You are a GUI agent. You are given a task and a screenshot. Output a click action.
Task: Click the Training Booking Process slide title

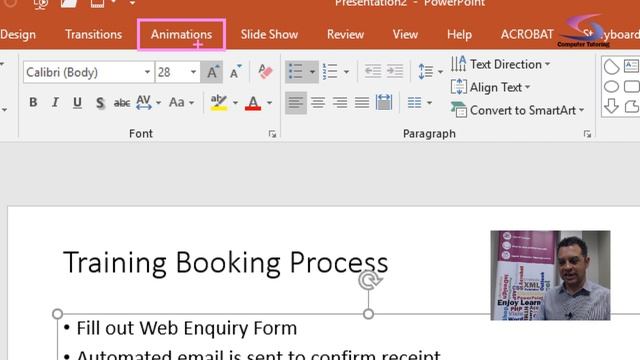pyautogui.click(x=225, y=262)
